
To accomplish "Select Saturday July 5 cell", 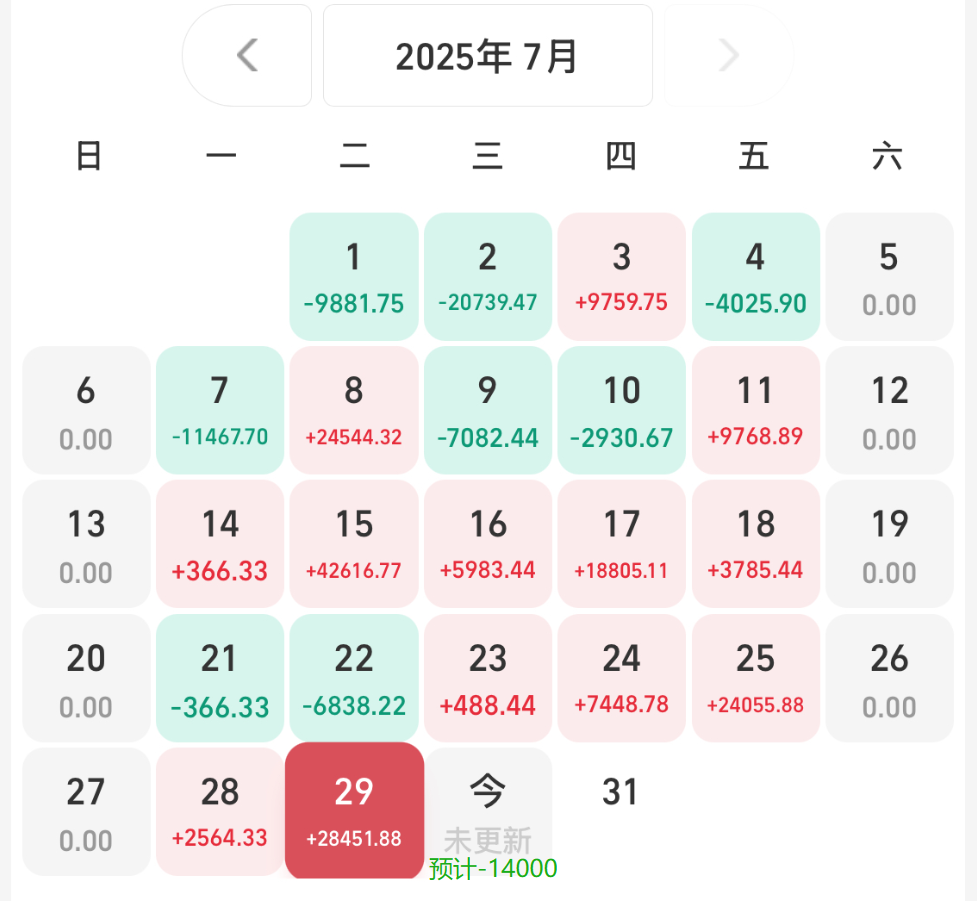I will tap(890, 277).
